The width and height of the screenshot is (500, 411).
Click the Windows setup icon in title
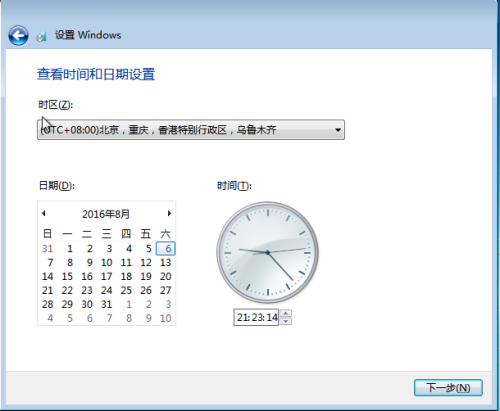click(x=41, y=36)
